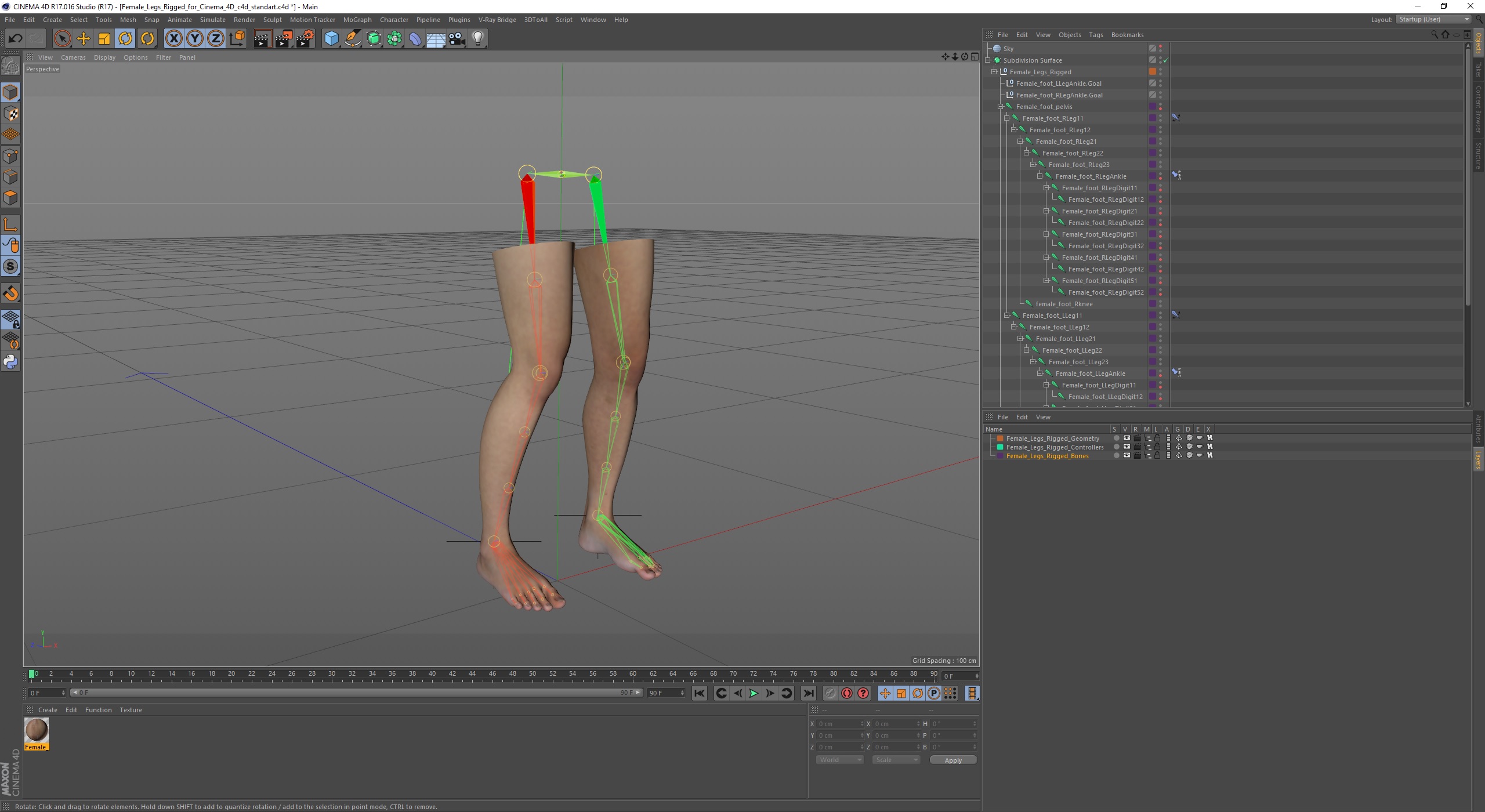Open the Layout dropdown Startup (User)

[1434, 19]
